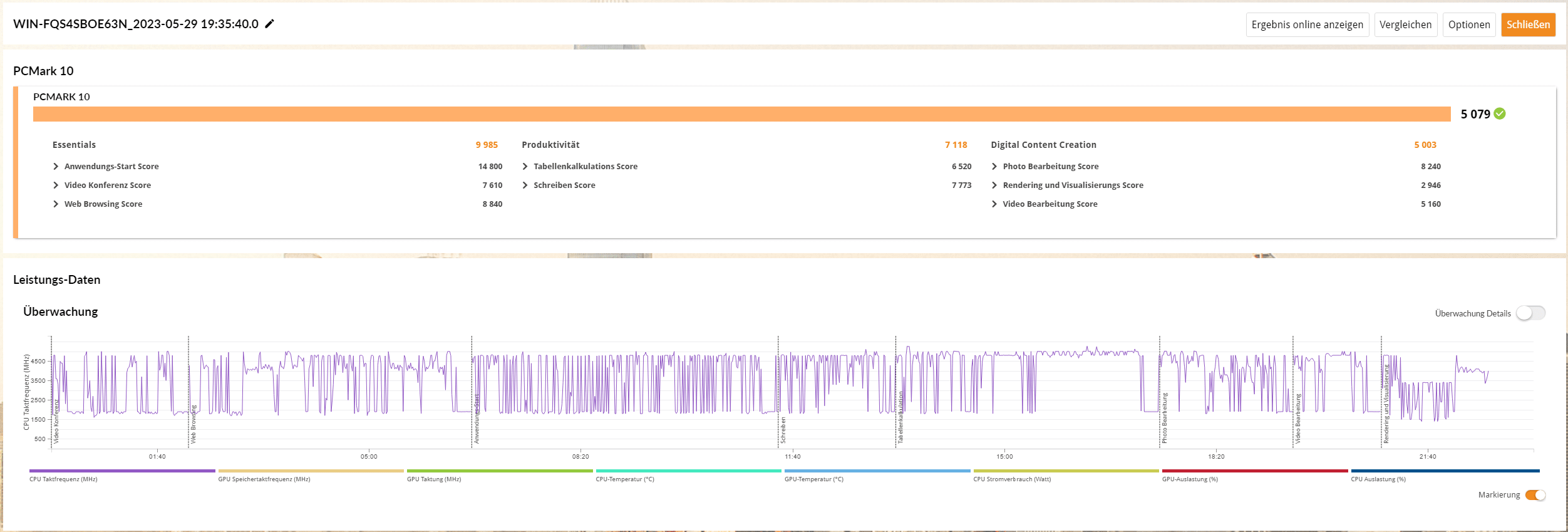
Task: Click the Photo Bearbeitung marker in chart
Action: tap(1164, 418)
